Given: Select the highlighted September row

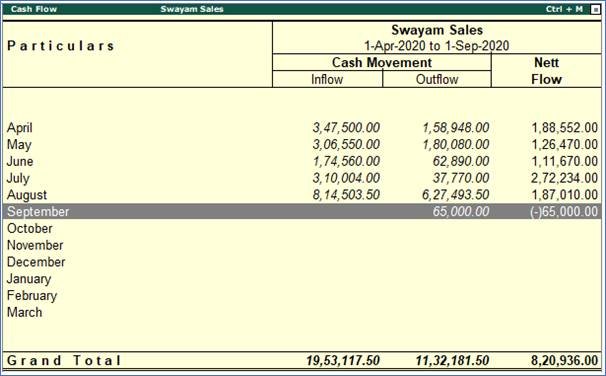Looking at the screenshot, I should (302, 211).
